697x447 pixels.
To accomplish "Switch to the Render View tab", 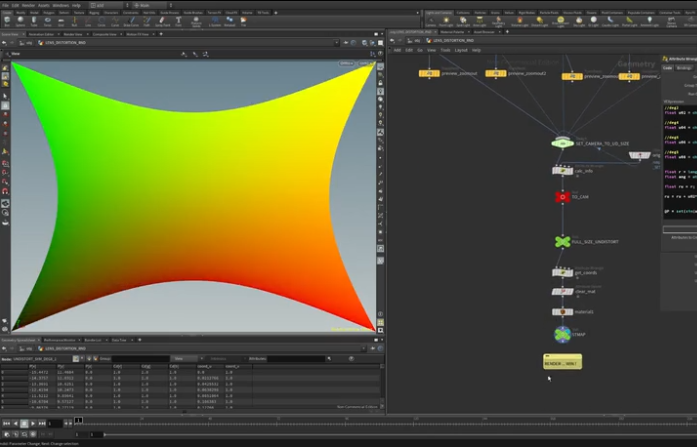I will 72,34.
